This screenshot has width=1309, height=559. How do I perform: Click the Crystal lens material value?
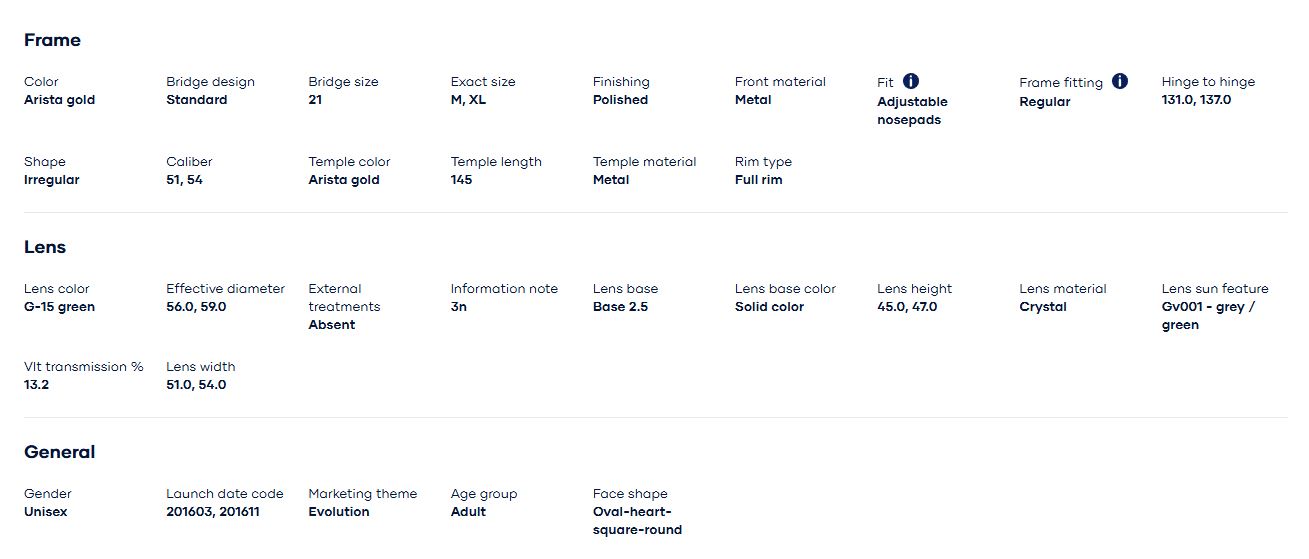tap(1043, 307)
